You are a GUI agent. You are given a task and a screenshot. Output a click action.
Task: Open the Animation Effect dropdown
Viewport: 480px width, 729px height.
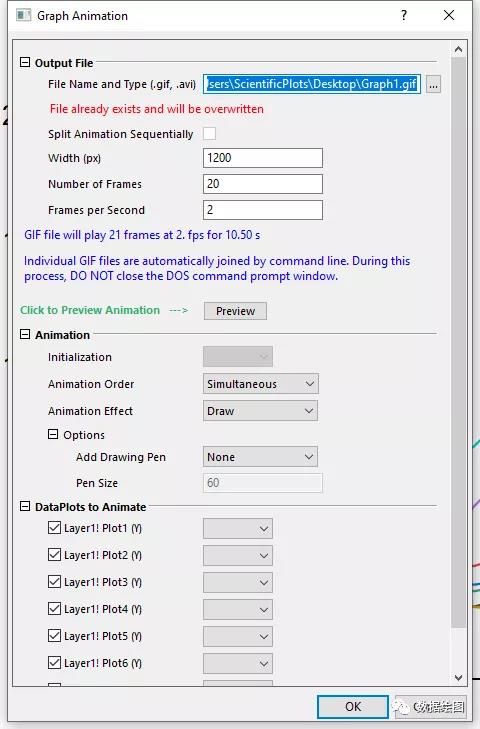pyautogui.click(x=260, y=411)
